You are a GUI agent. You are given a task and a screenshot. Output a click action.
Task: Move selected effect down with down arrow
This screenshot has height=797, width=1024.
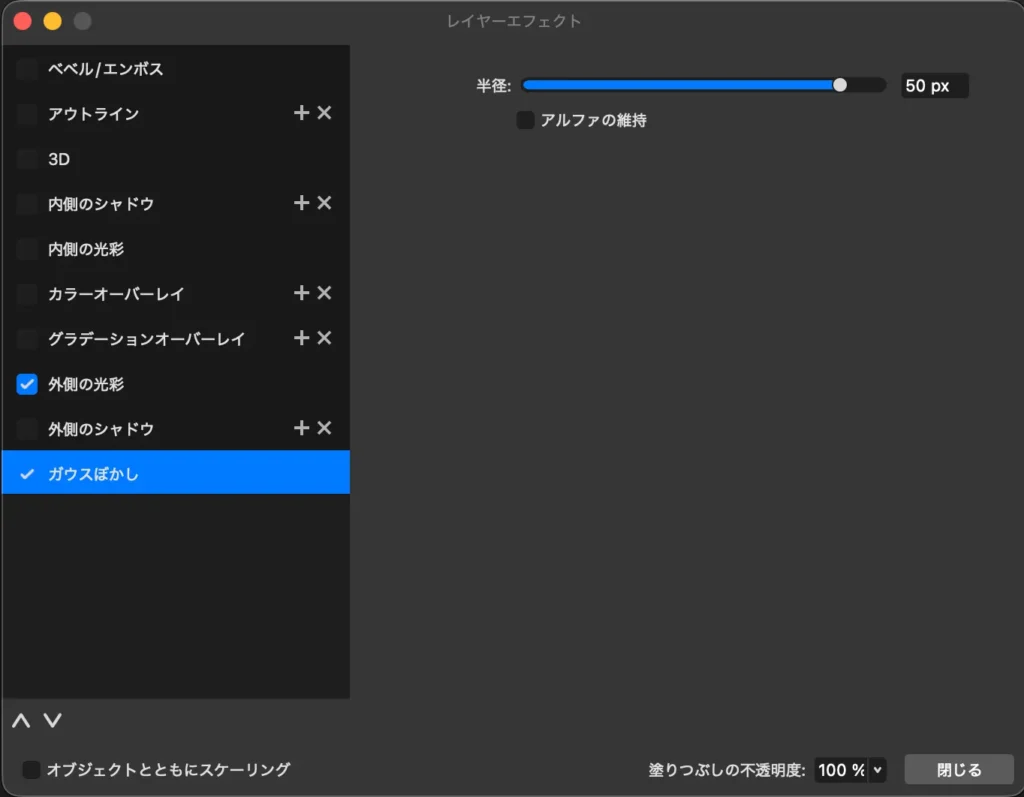pos(51,720)
